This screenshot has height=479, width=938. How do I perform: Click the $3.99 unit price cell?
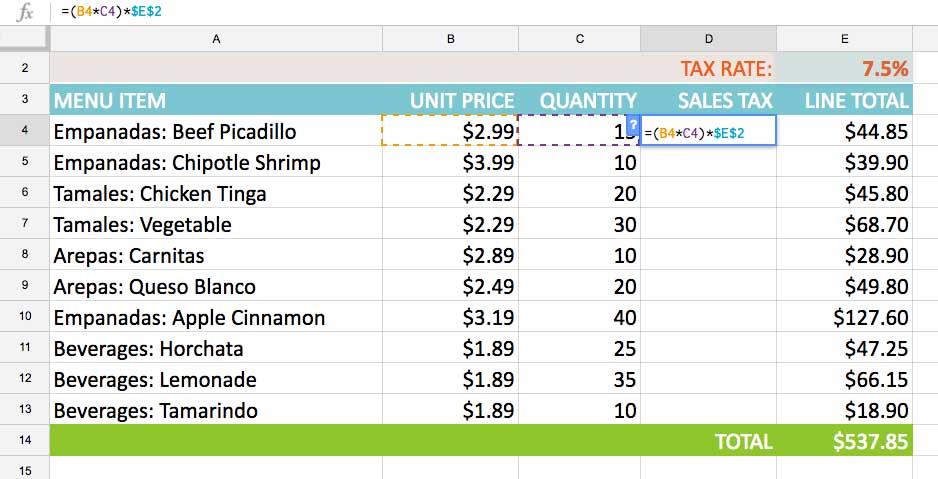point(450,162)
